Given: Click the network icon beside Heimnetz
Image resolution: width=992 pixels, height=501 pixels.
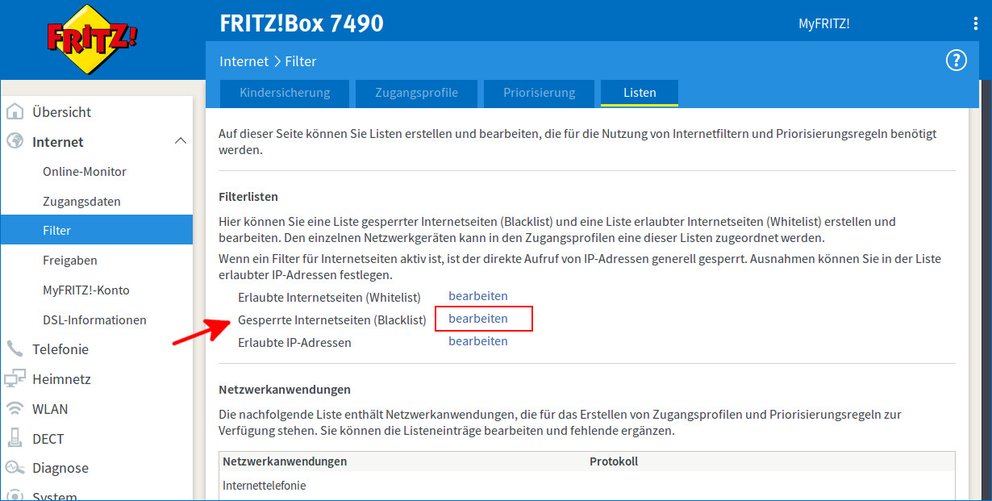Looking at the screenshot, I should click(15, 379).
